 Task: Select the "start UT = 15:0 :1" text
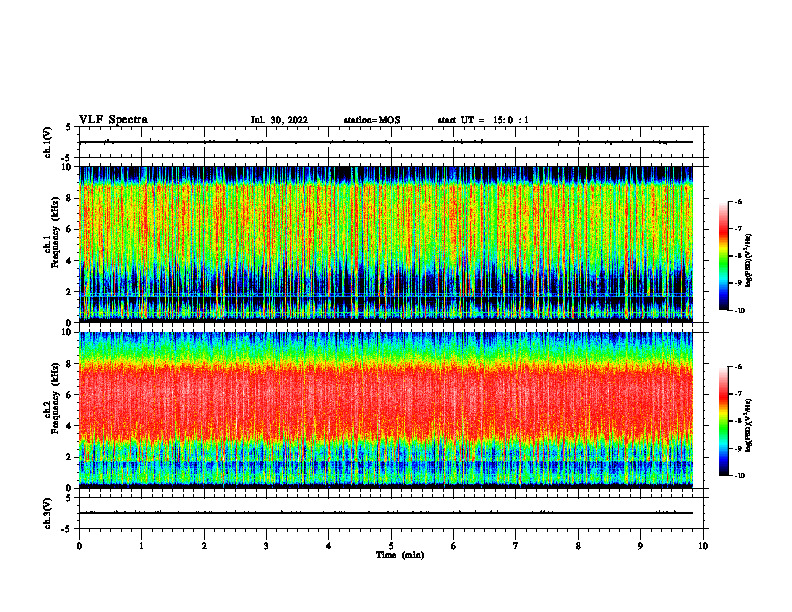click(483, 120)
